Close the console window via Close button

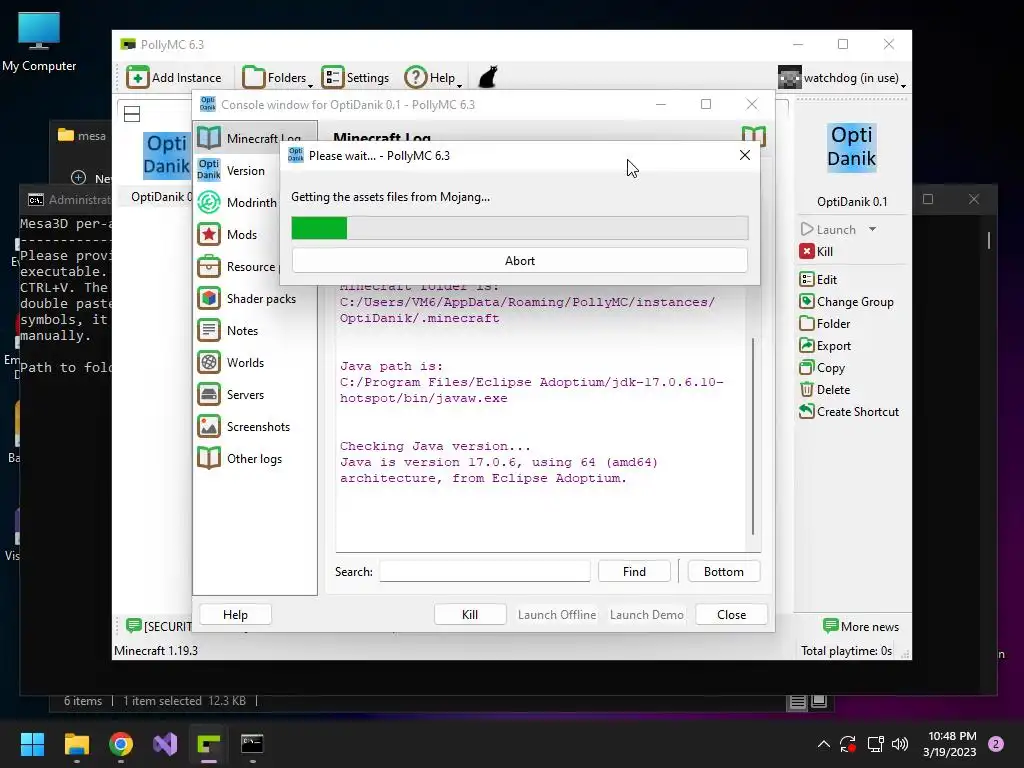[731, 615]
